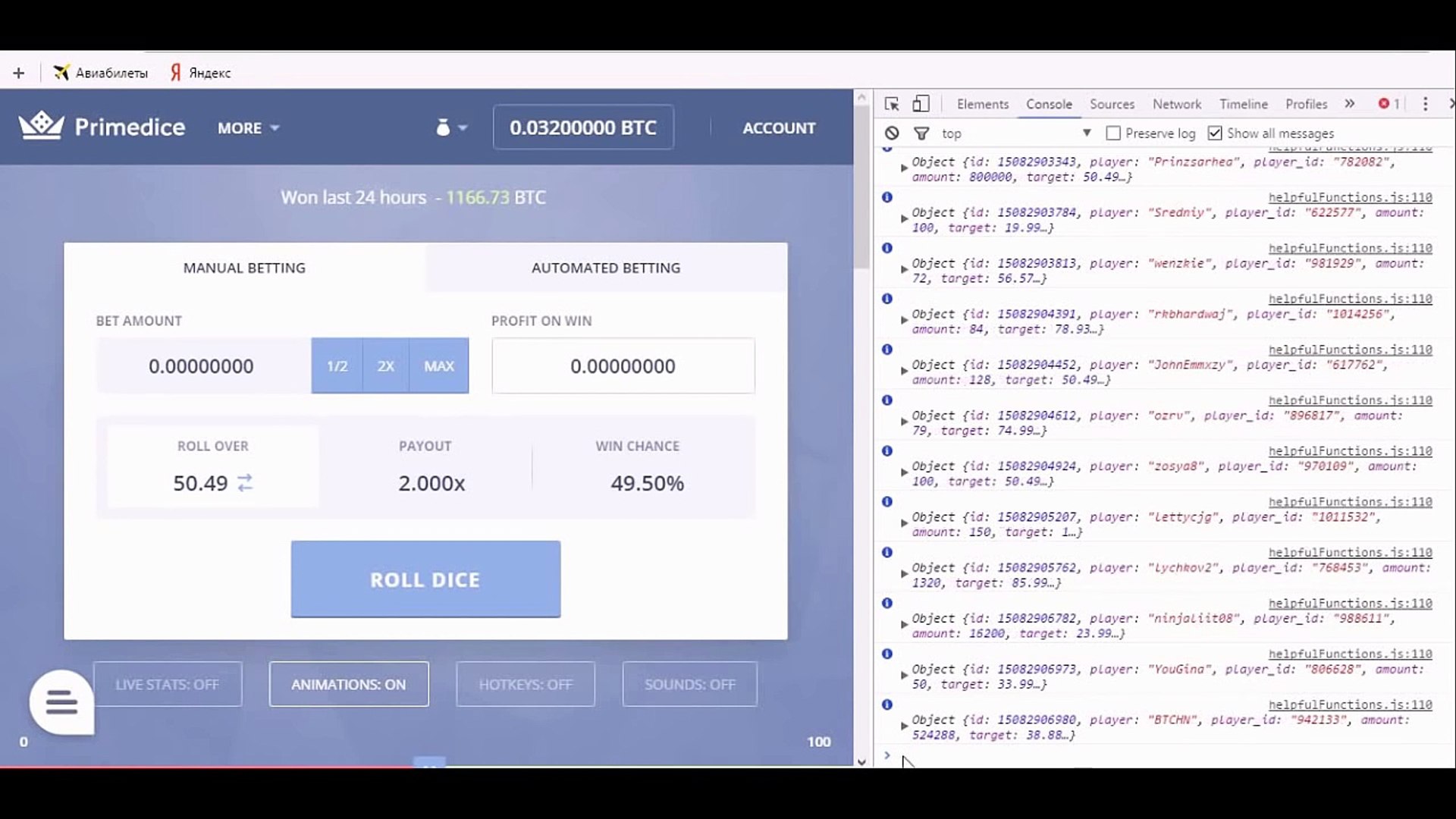Toggle DevTools device toolbar icon
1456x819 pixels.
click(921, 104)
